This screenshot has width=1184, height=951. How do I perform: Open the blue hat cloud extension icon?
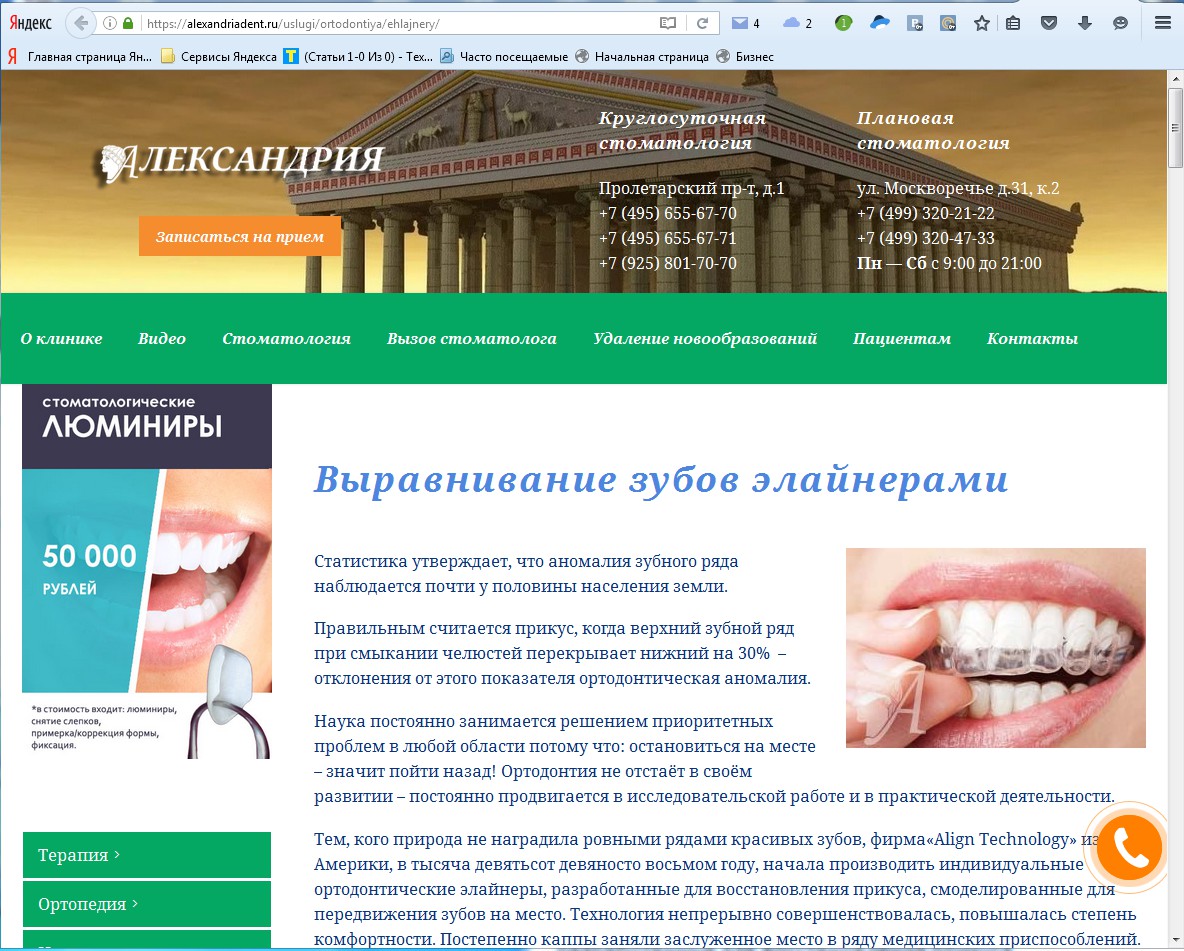tap(880, 23)
